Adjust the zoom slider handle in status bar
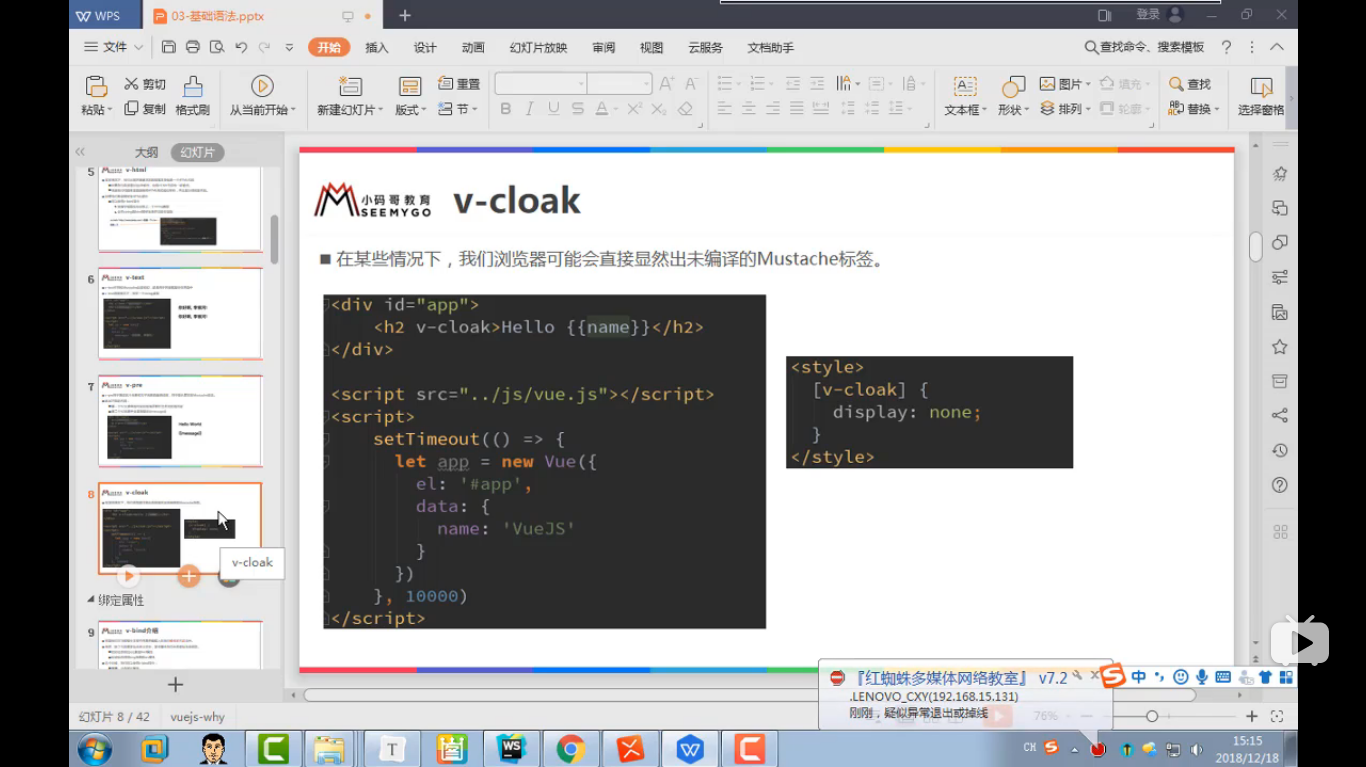 point(1152,716)
